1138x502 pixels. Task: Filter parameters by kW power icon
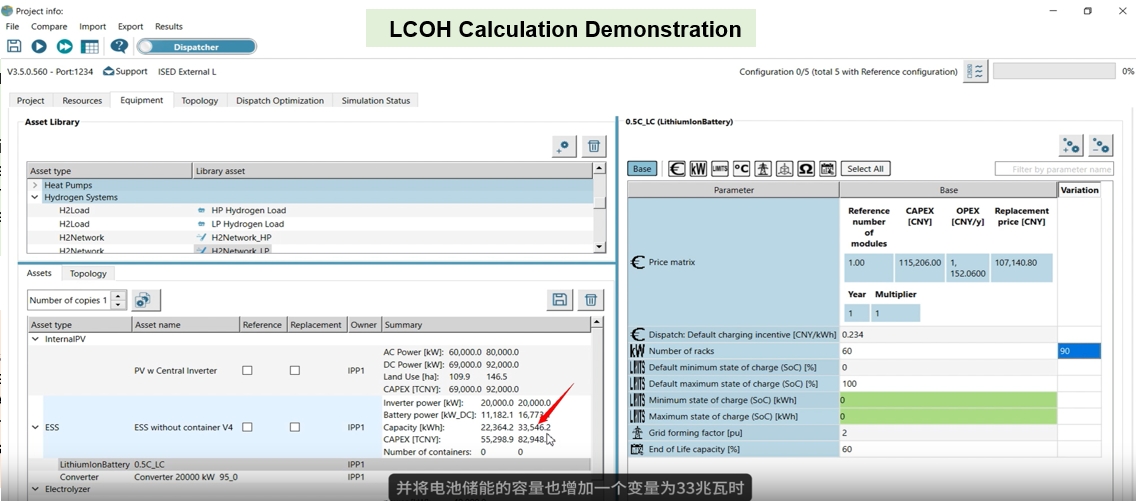(x=698, y=169)
